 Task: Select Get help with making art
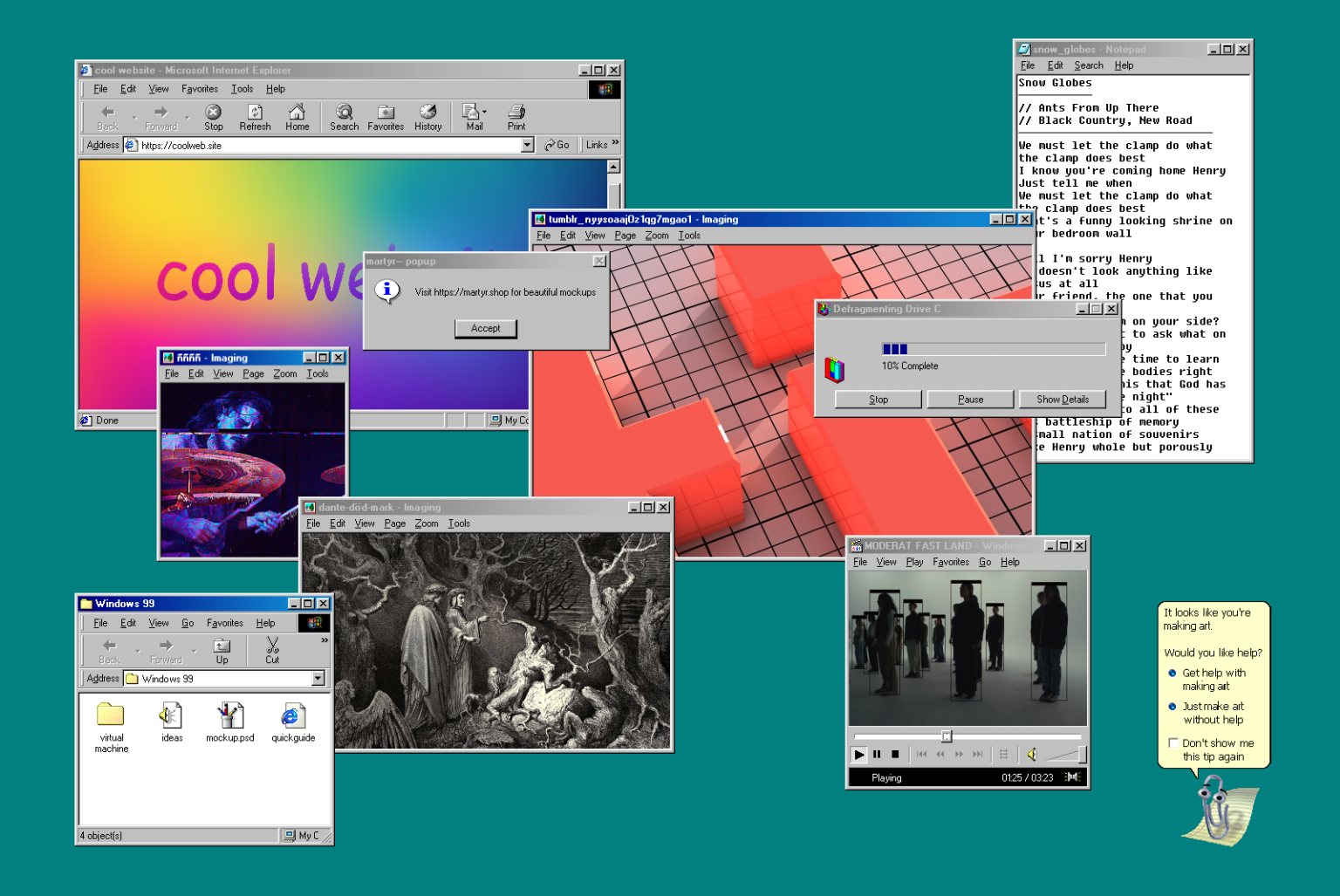(1171, 673)
